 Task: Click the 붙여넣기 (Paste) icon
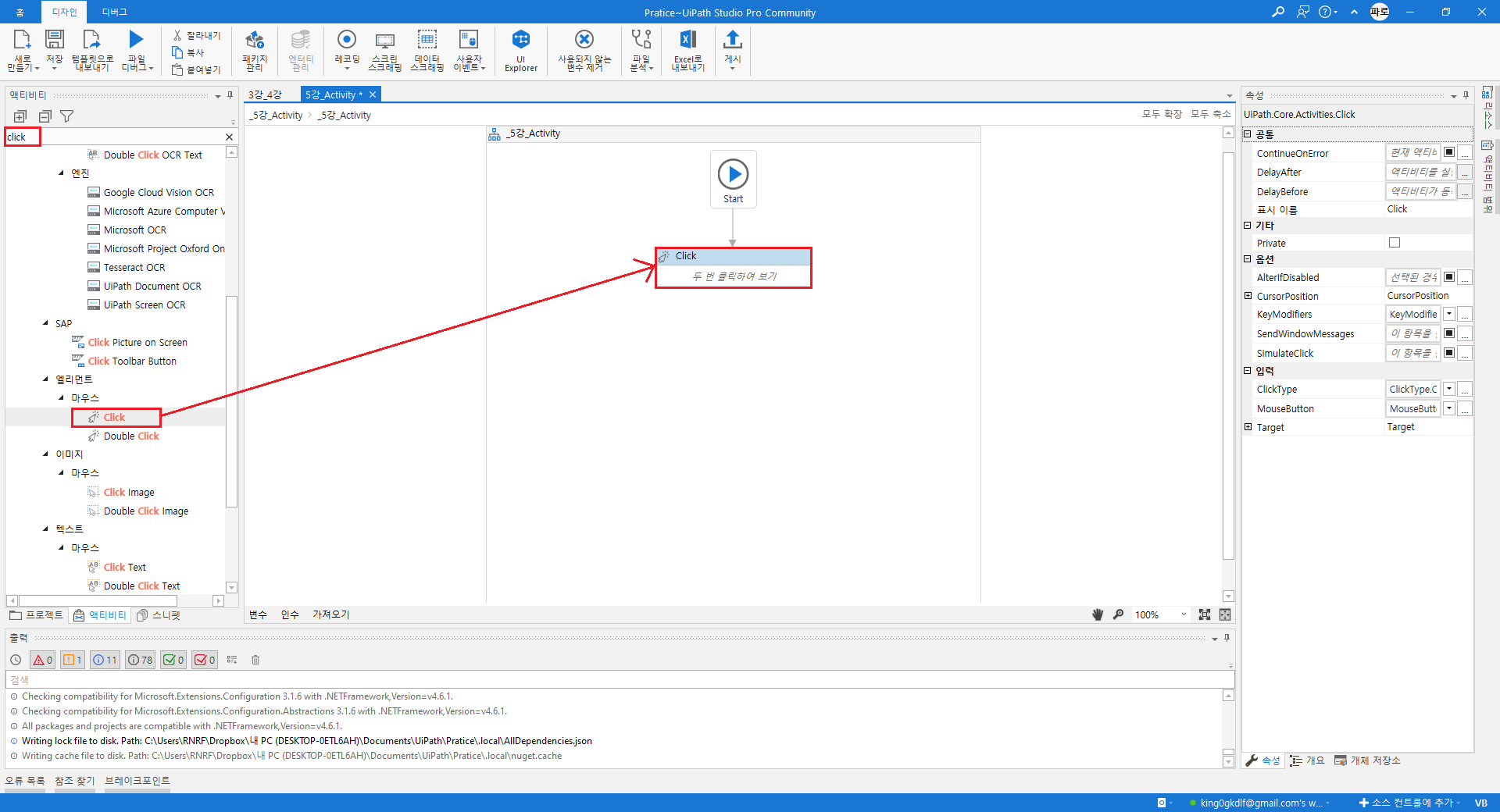[x=177, y=69]
